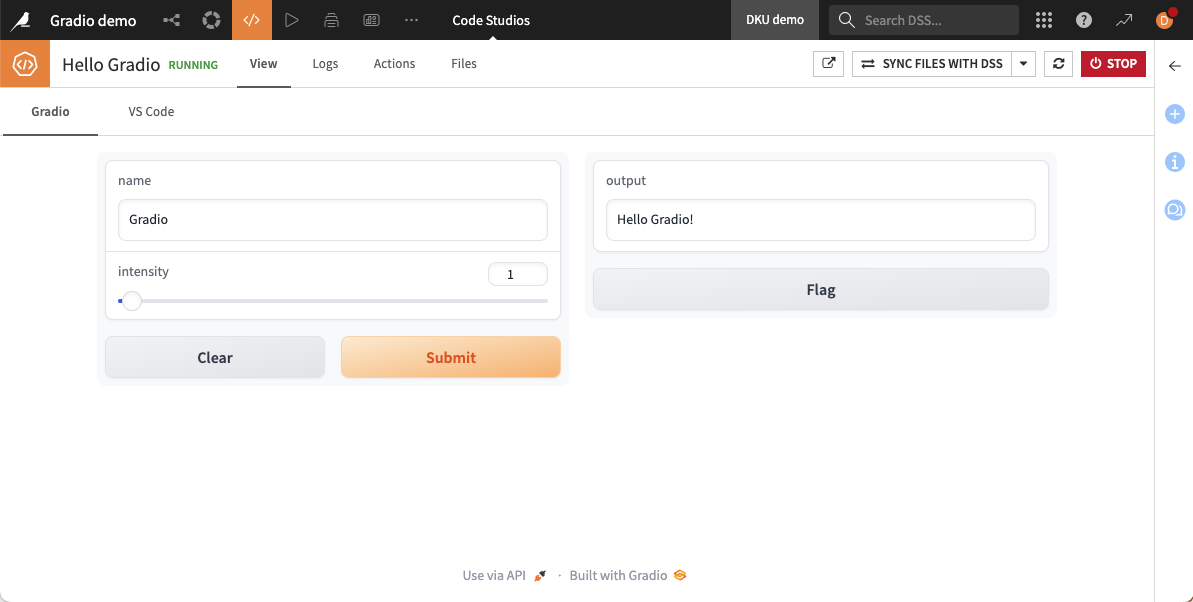Click the Dataiku bird logo
The height and width of the screenshot is (602, 1193).
[x=21, y=21]
